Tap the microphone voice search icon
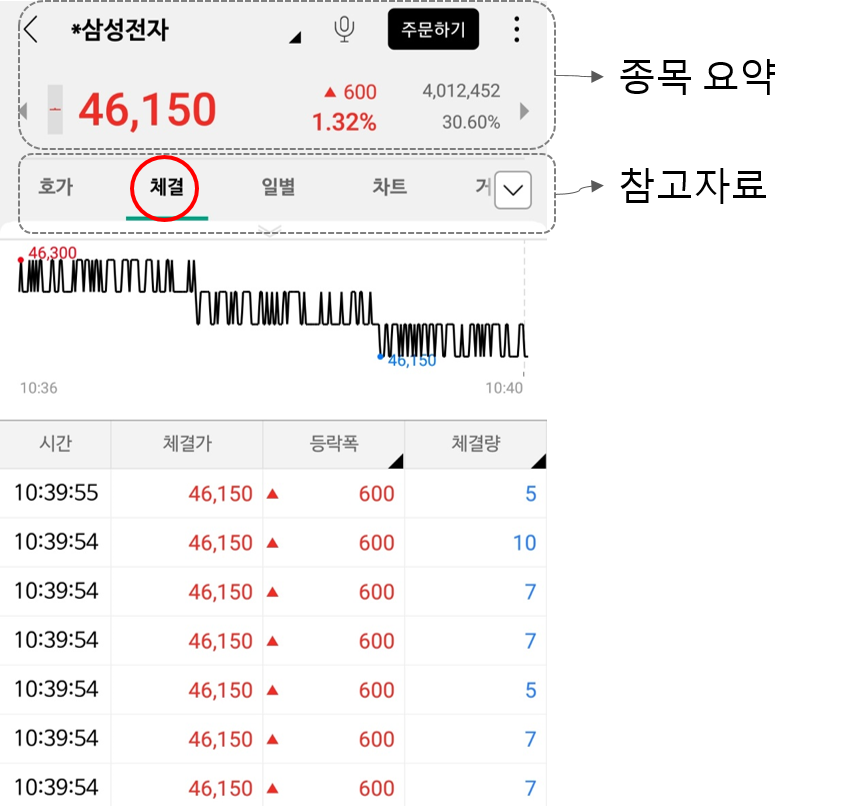842x806 pixels. coord(344,29)
